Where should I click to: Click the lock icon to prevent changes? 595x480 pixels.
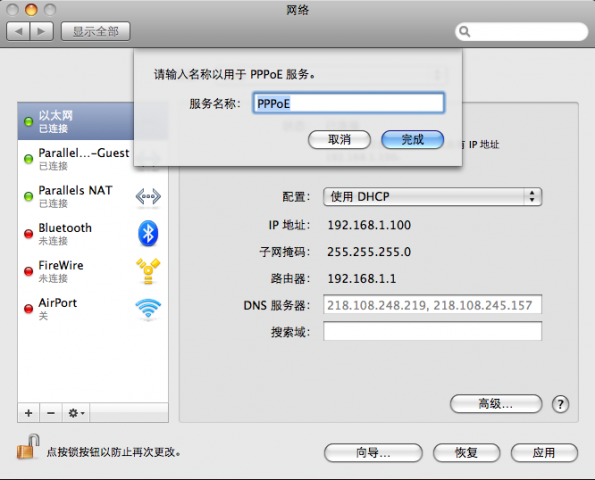(28, 447)
